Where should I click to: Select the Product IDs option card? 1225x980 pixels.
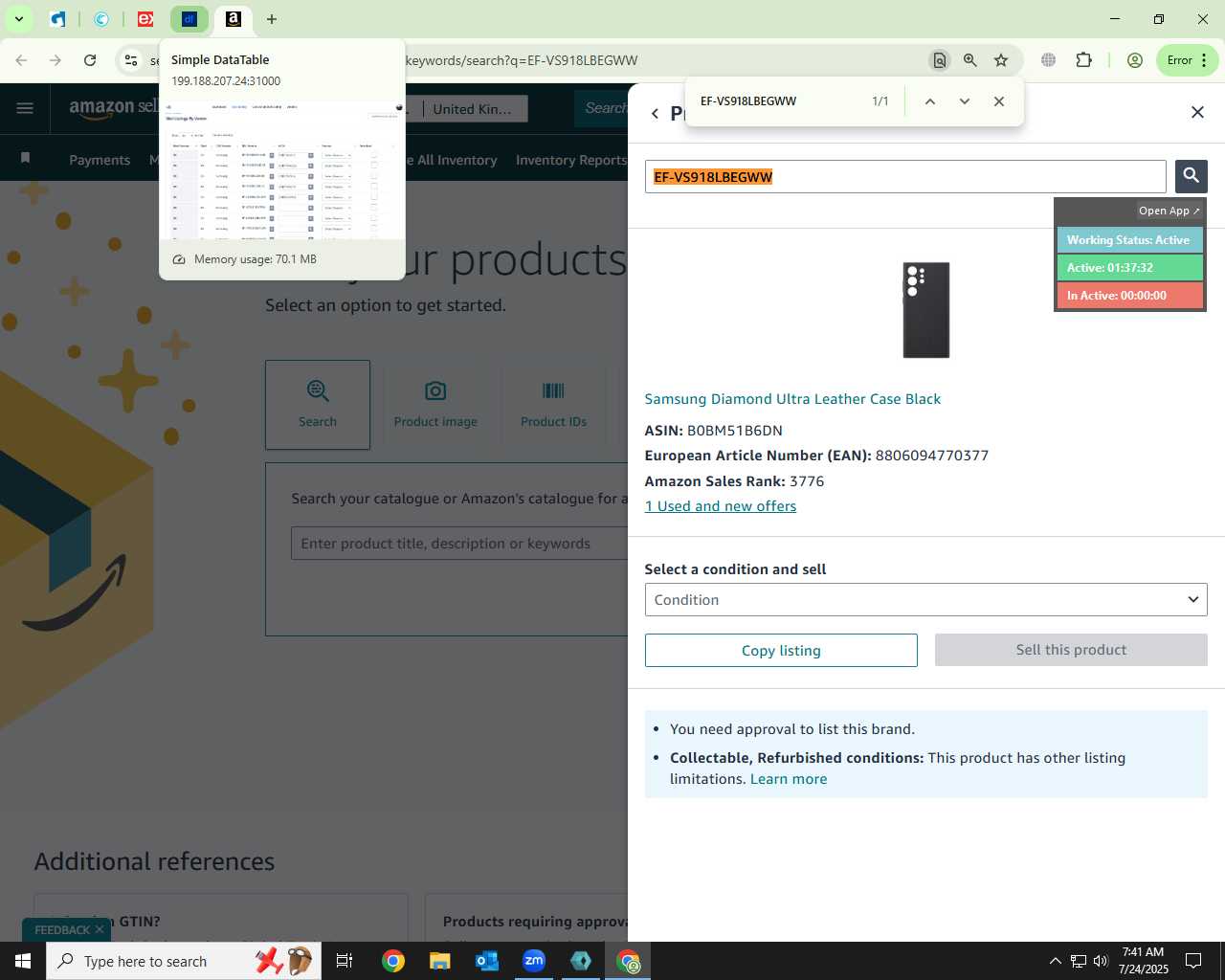coord(553,405)
